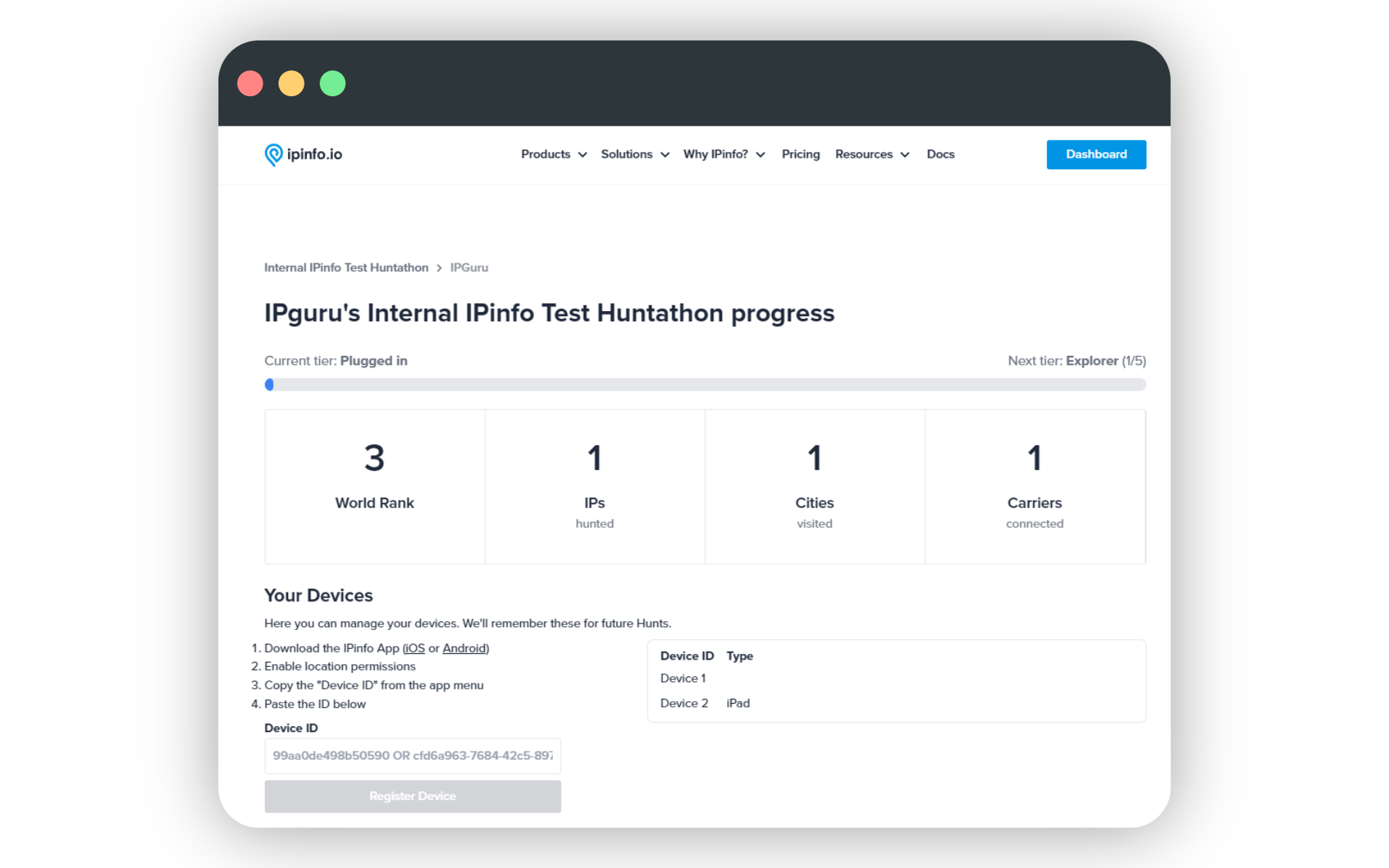This screenshot has width=1389, height=868.
Task: Expand the Products dropdown menu
Action: (x=553, y=154)
